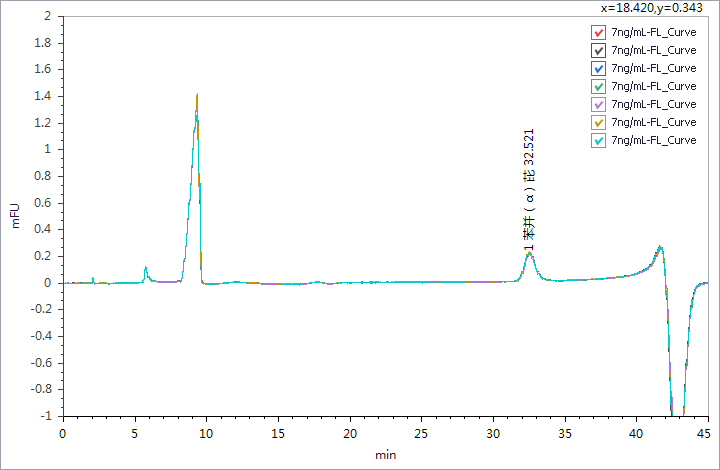Disable the cyan 7ng/mL-FL_Curve legend checkbox
This screenshot has height=470, width=720.
tap(598, 140)
